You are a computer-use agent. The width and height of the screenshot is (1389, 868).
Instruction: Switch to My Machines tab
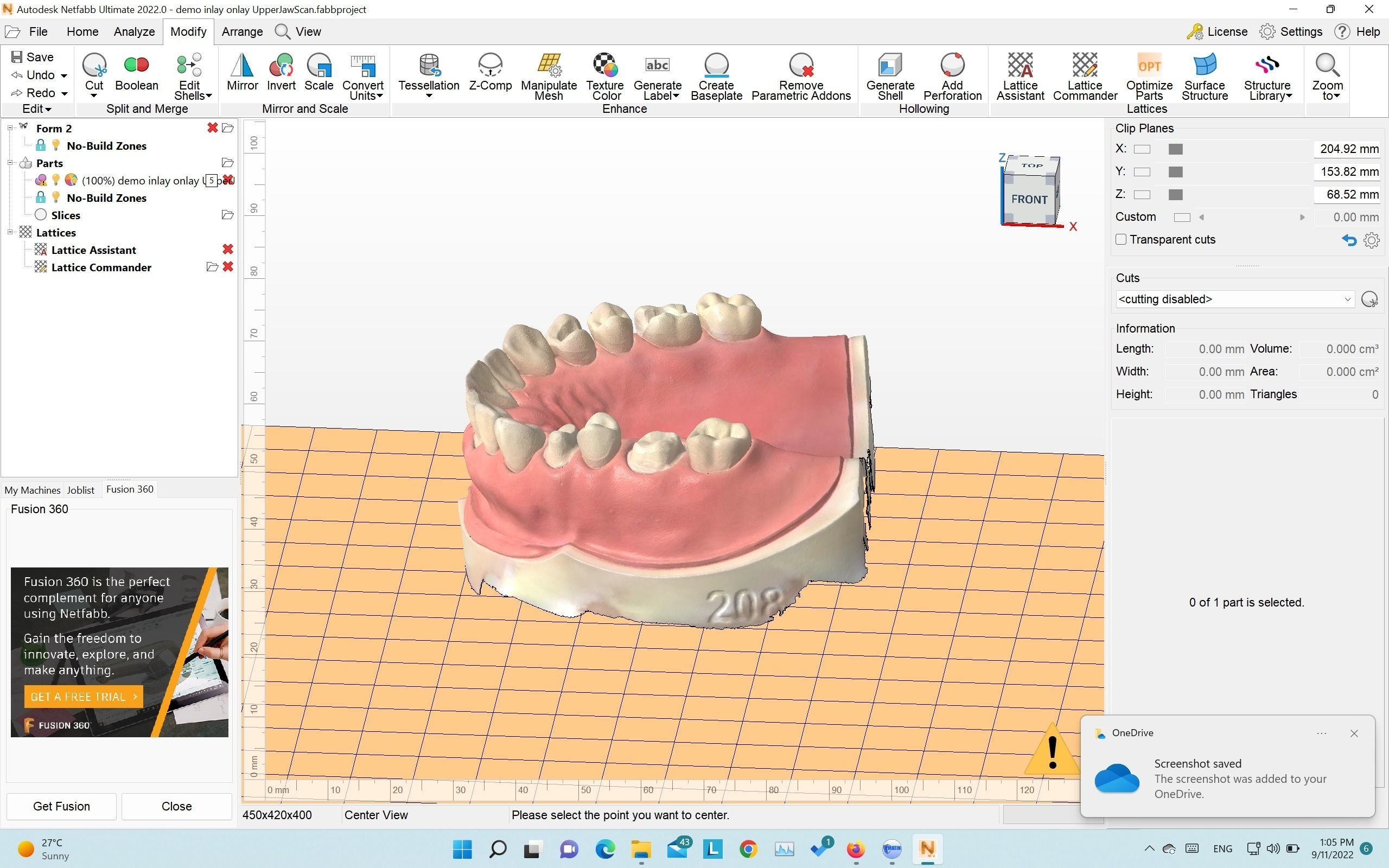point(32,490)
